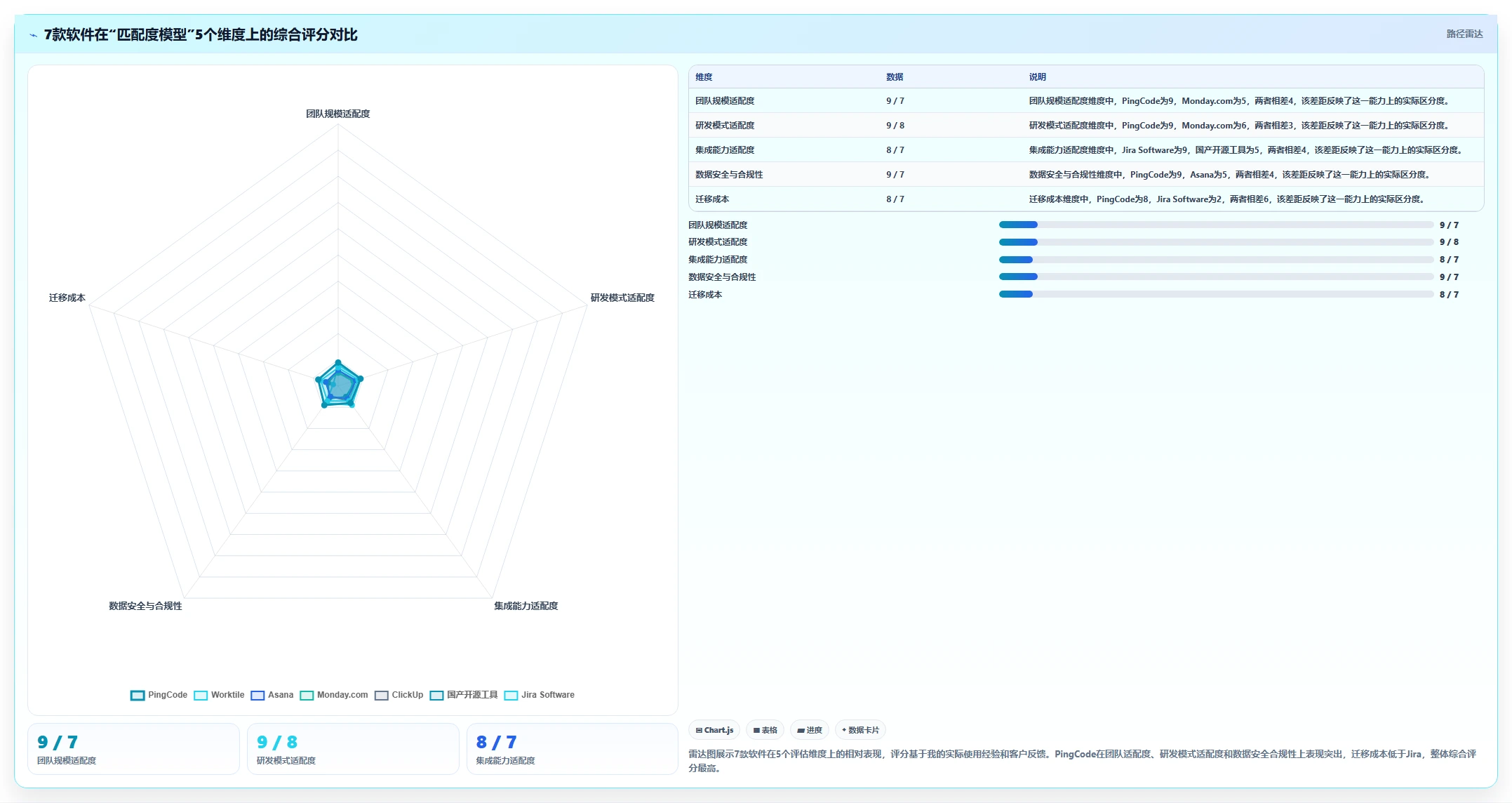Click the radar polygon at chart center
The height and width of the screenshot is (803, 1512).
340,385
